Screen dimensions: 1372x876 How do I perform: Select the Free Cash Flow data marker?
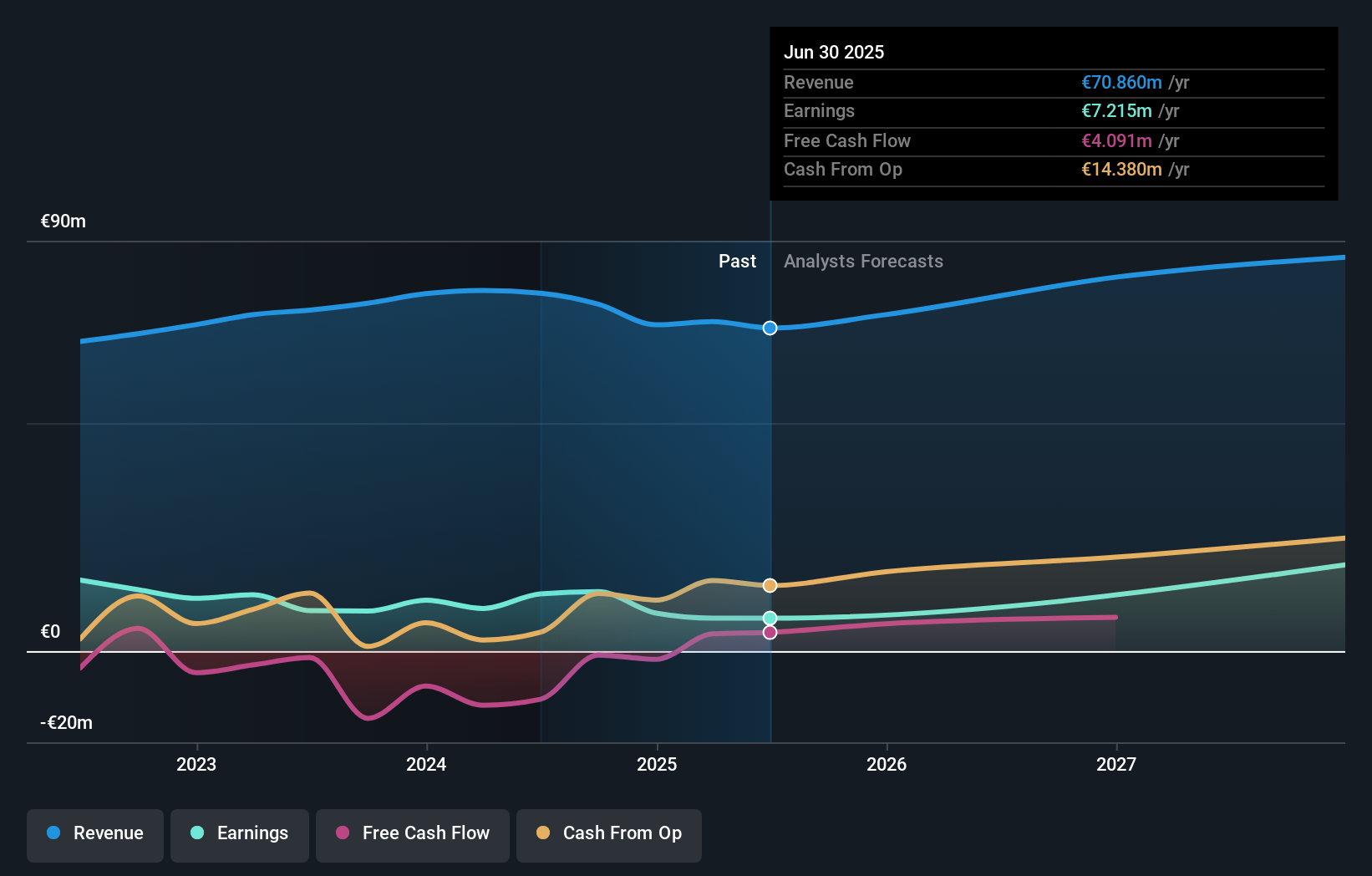770,633
